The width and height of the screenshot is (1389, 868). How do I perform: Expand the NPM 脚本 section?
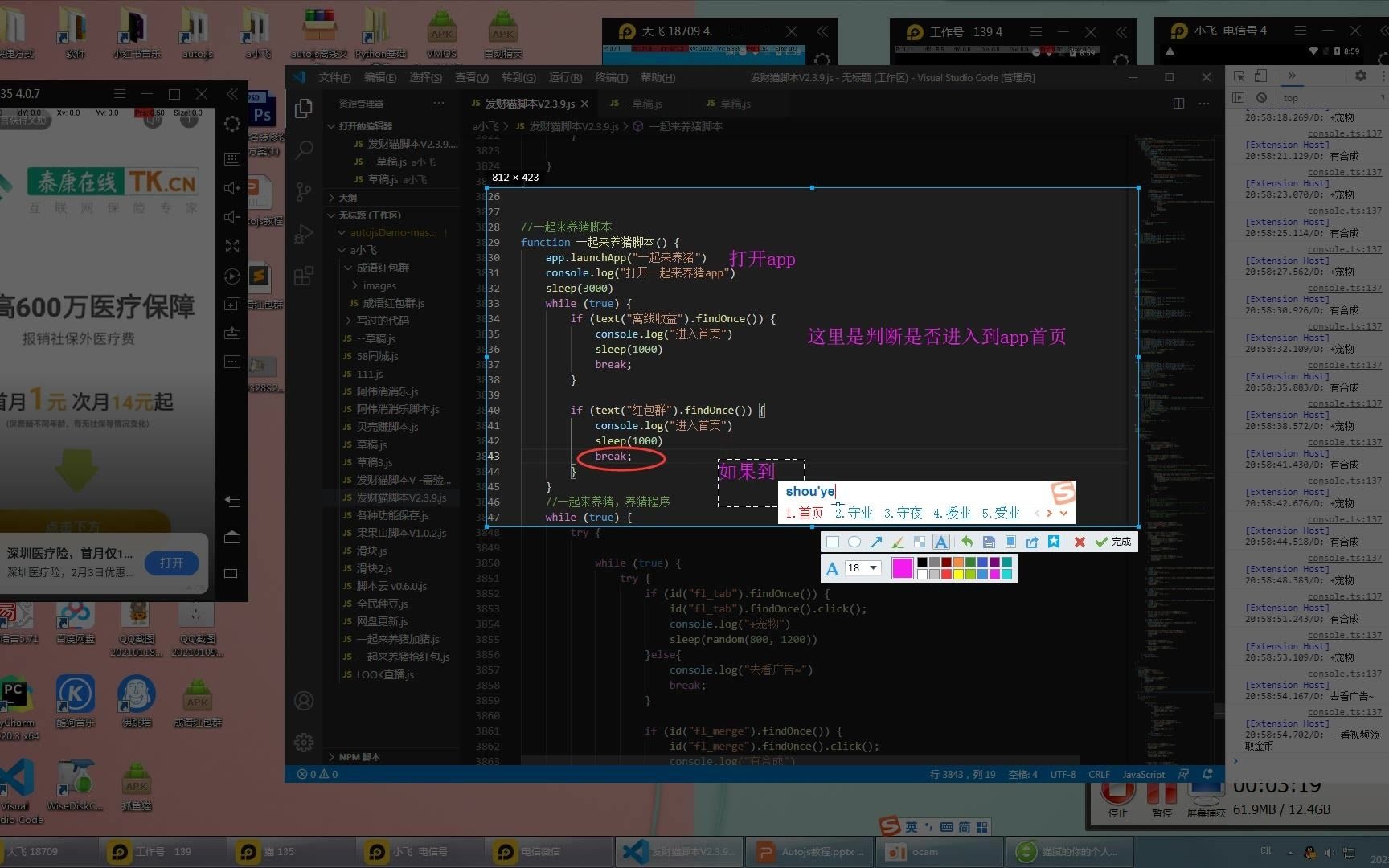point(359,756)
